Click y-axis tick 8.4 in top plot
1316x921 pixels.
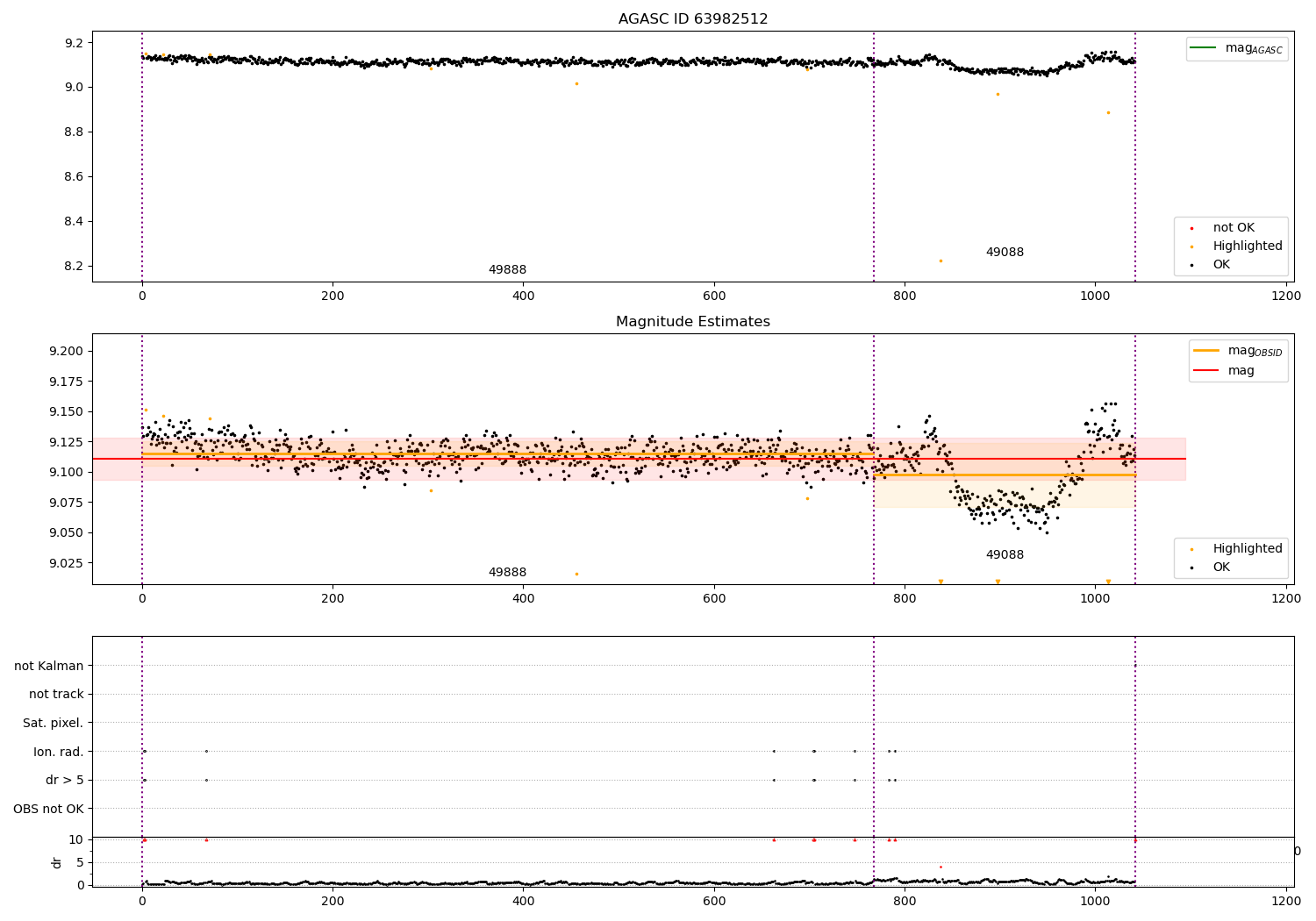(75, 221)
